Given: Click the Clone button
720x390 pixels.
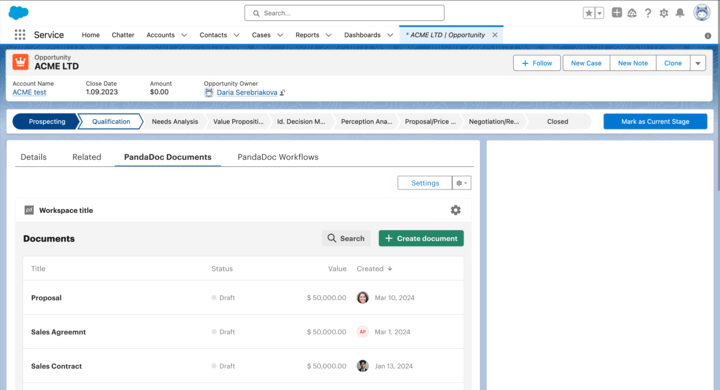Looking at the screenshot, I should 673,63.
